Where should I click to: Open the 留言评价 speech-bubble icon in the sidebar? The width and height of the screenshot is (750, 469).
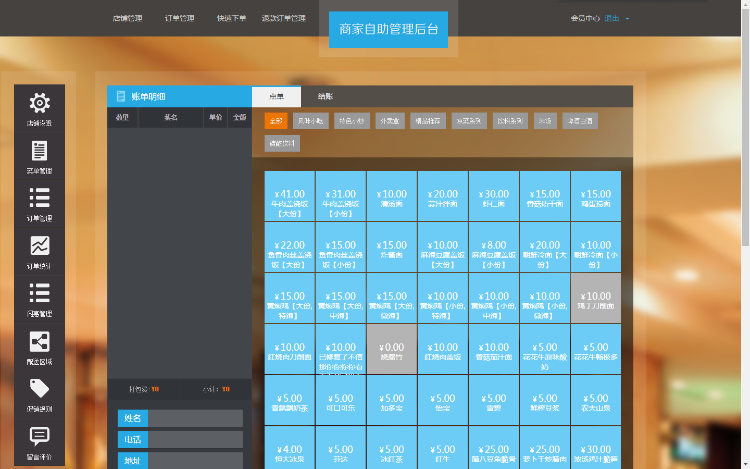pos(39,436)
